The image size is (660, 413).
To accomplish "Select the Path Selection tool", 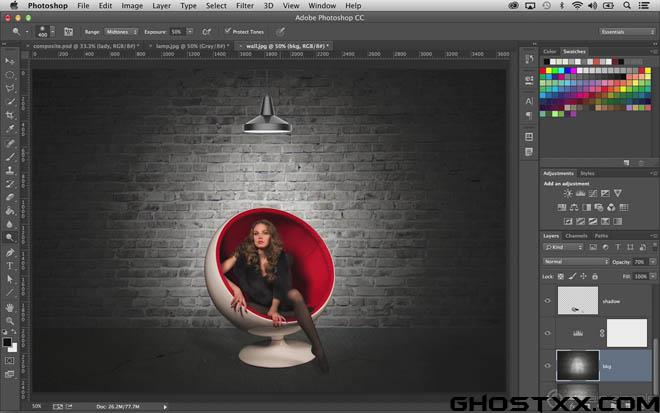I will coord(10,280).
